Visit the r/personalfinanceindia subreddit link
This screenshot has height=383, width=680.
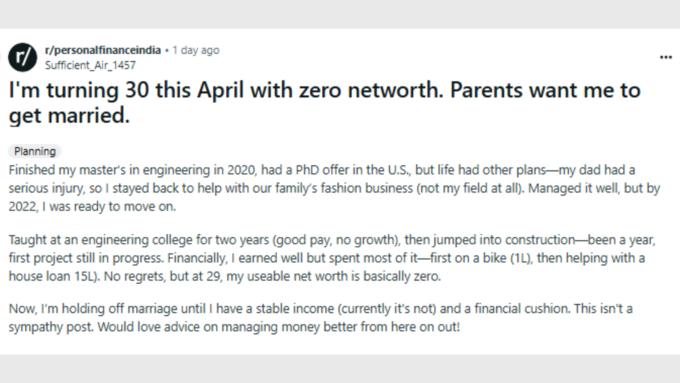103,50
